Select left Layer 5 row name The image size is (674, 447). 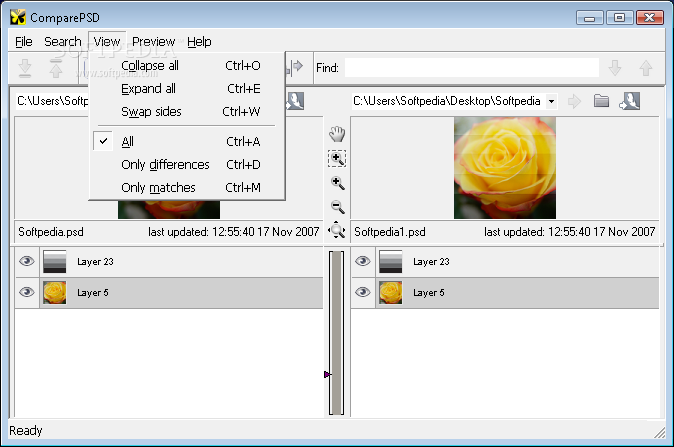tap(93, 293)
